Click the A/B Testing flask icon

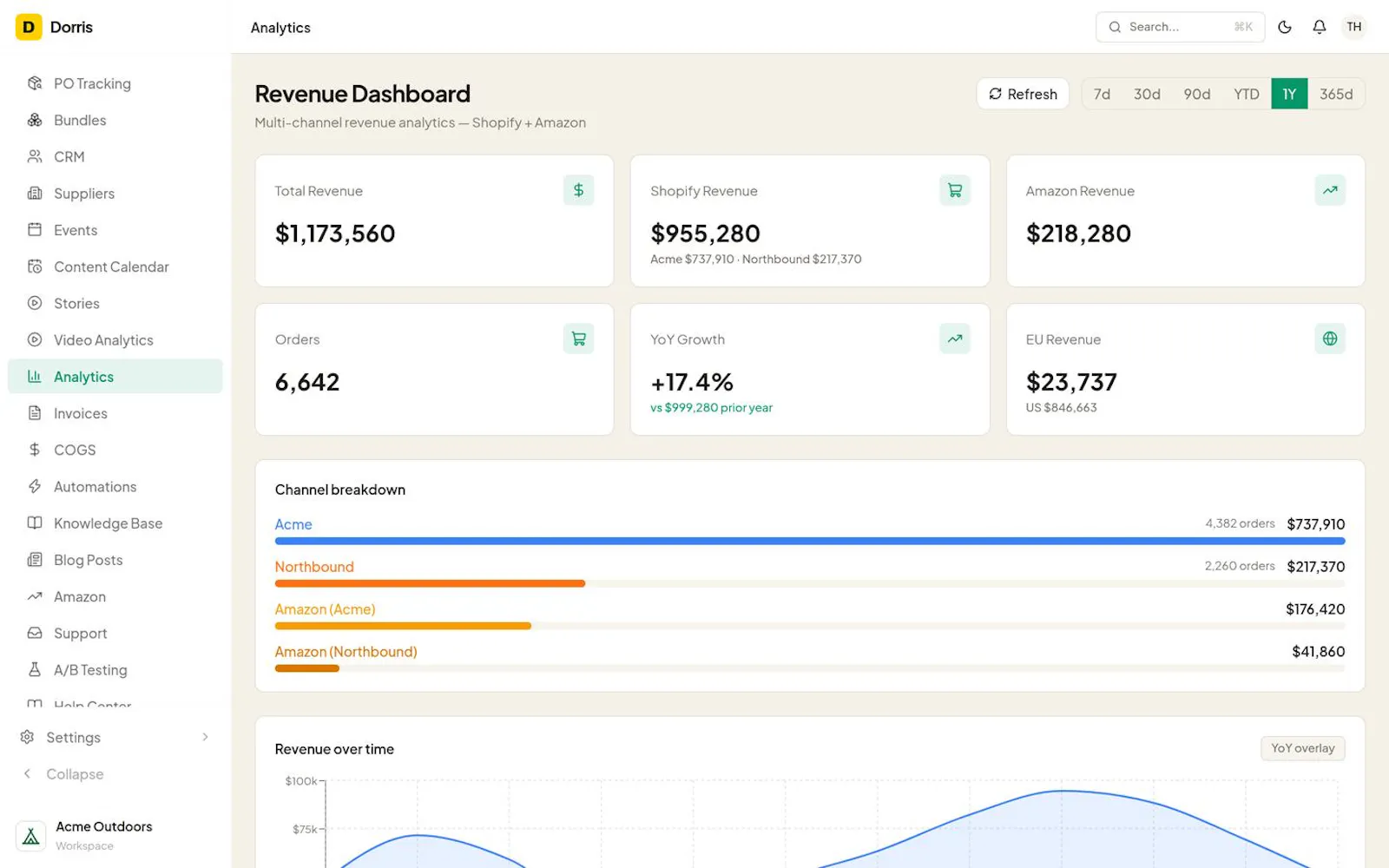(35, 669)
